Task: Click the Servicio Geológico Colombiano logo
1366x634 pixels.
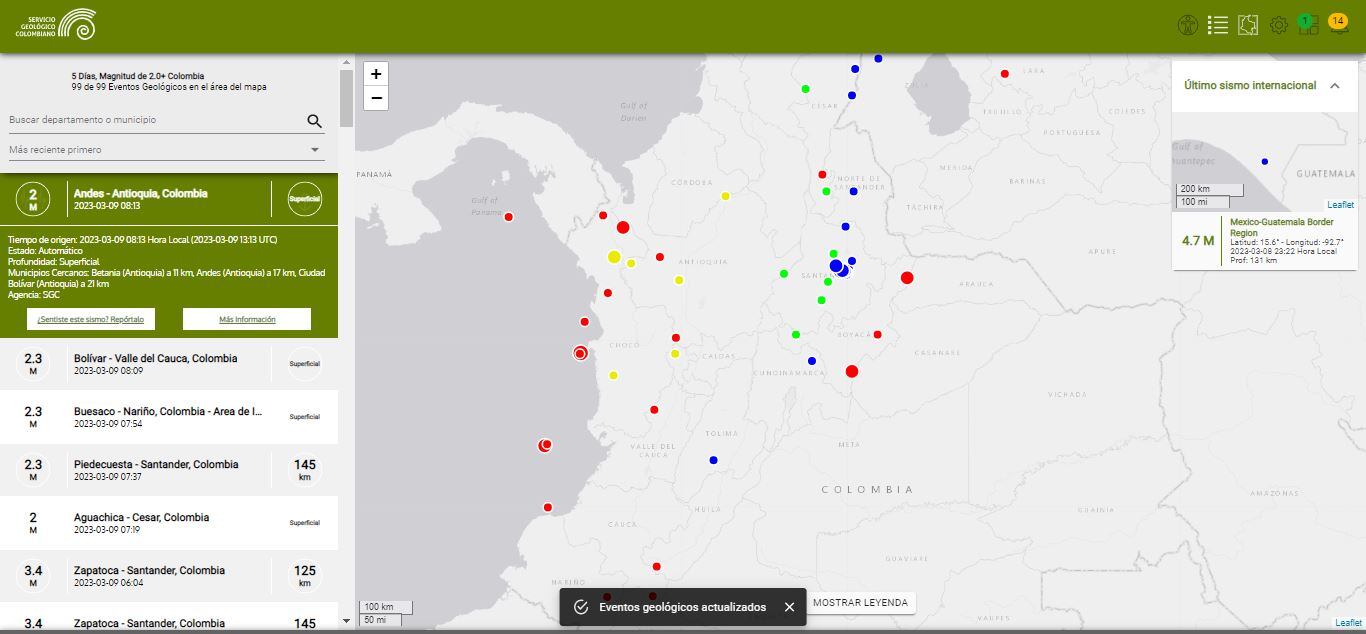Action: [55, 24]
